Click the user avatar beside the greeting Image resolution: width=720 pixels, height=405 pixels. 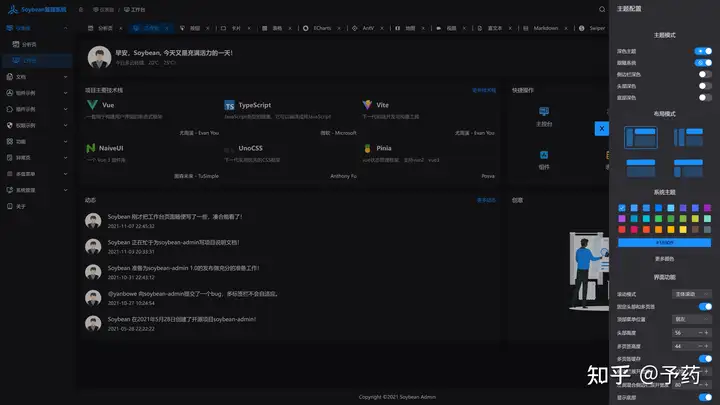(99, 57)
